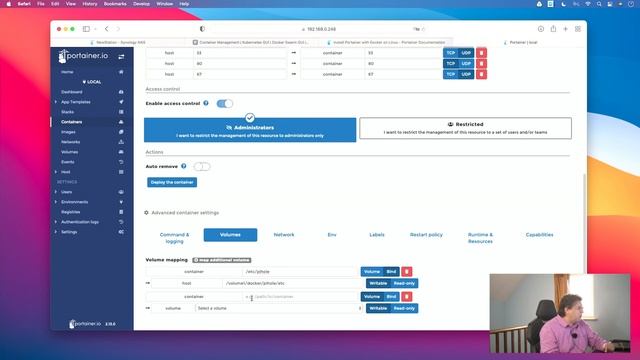Screen dimensions: 640x360
Task: Click the access control help icon
Action: point(206,103)
